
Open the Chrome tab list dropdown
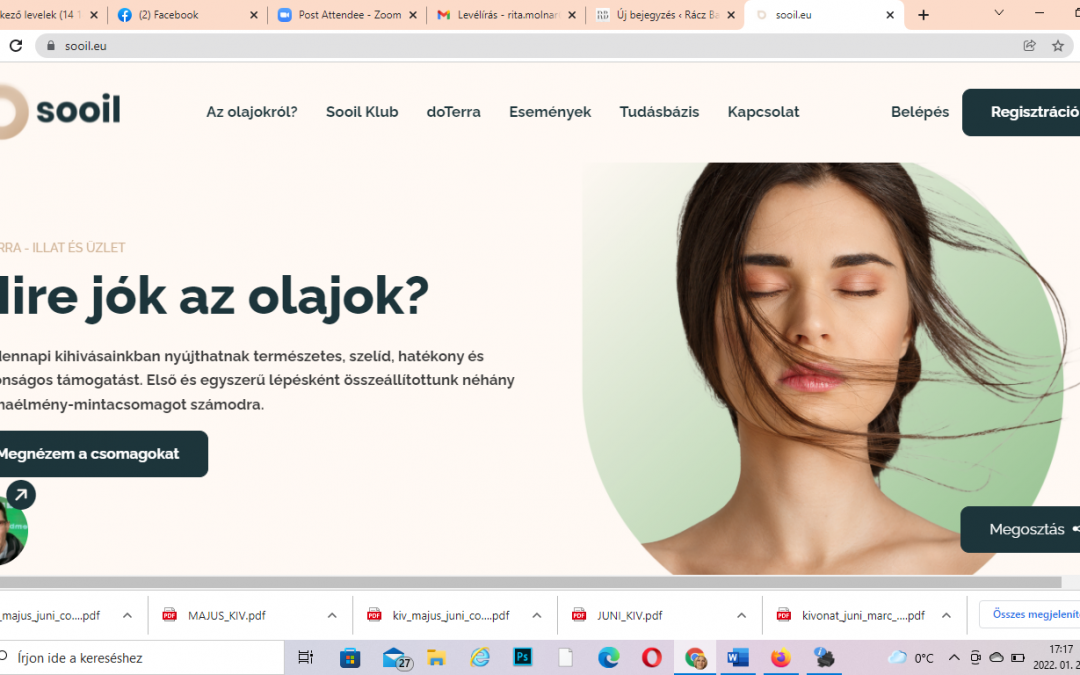997,14
